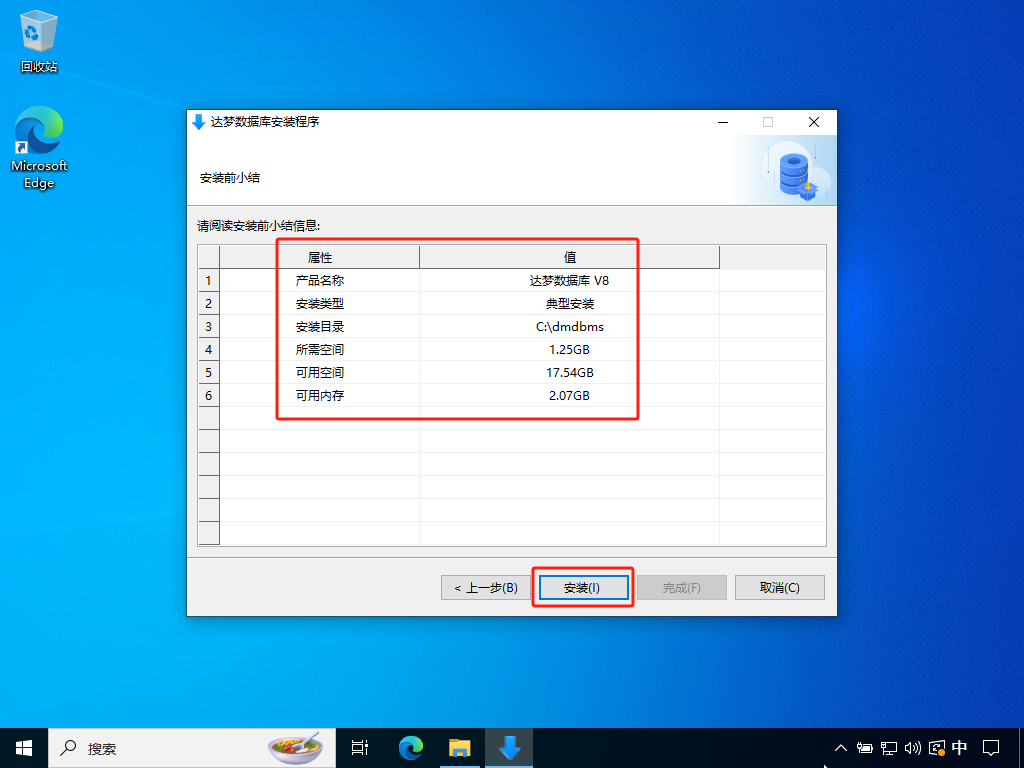Show hidden system tray icons
Screen dimensions: 1024x768
[x=840, y=748]
